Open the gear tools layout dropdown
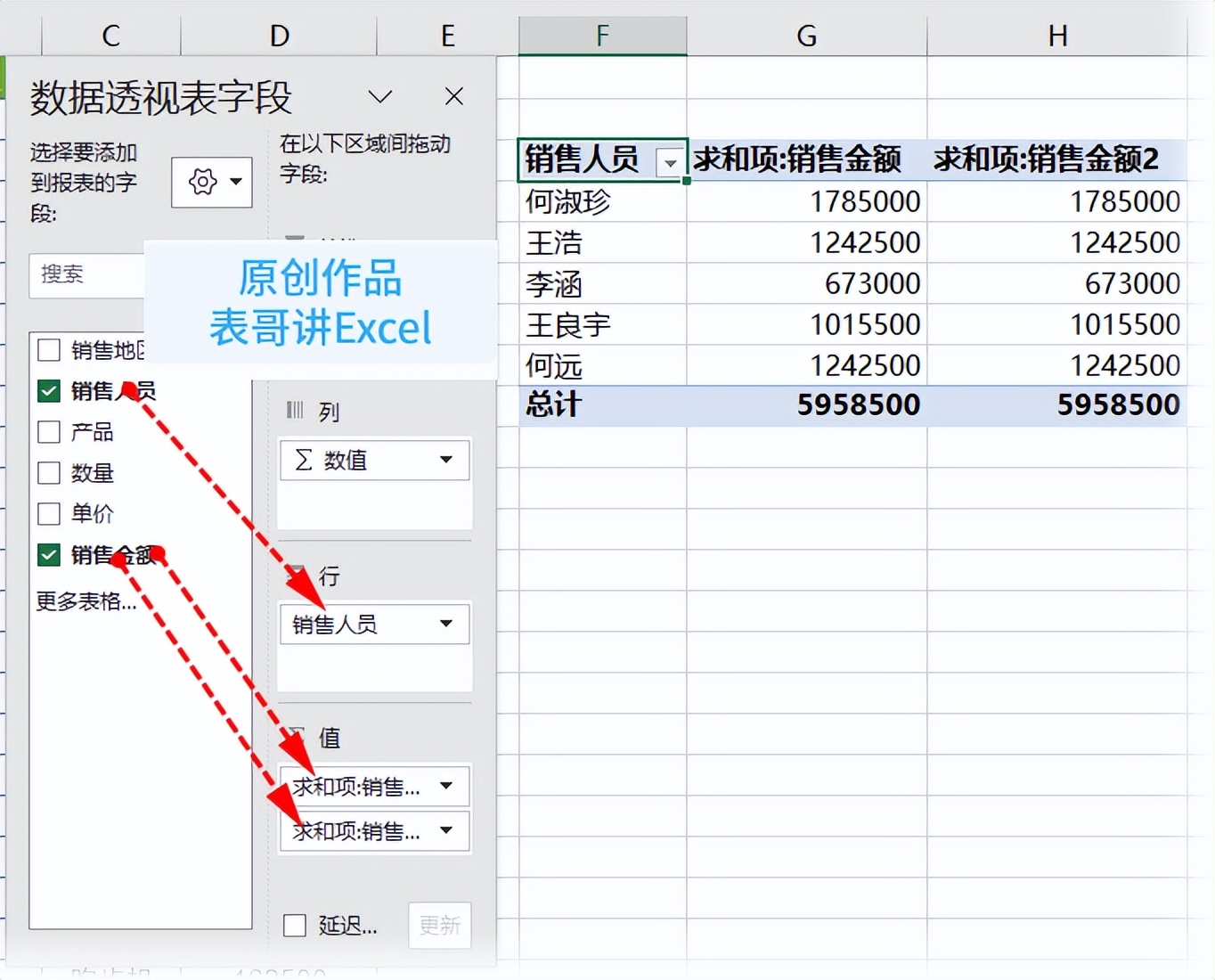Viewport: 1215px width, 980px height. tap(212, 182)
